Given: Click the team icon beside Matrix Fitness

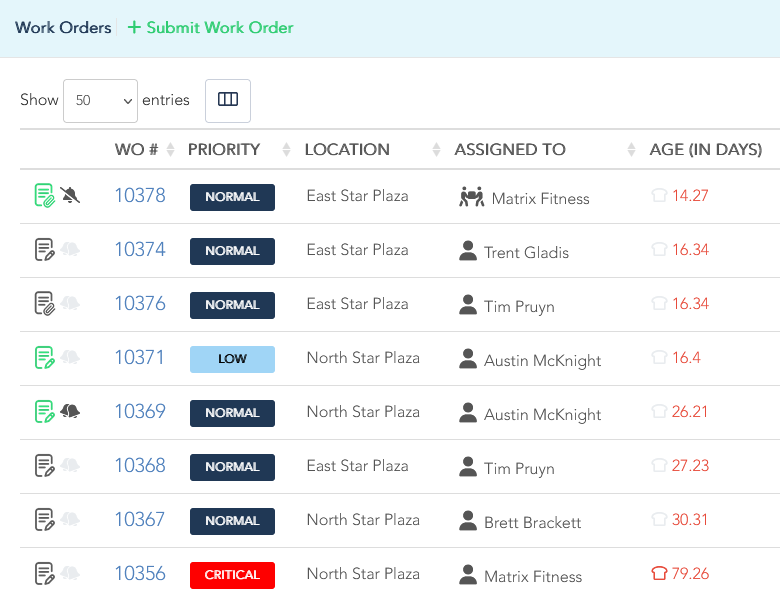Looking at the screenshot, I should coord(472,197).
